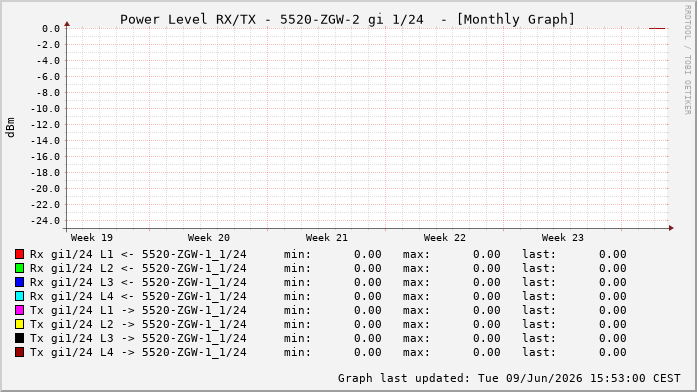Click the dBm axis unit label
Image resolution: width=697 pixels, height=392 pixels.
[x=10, y=128]
